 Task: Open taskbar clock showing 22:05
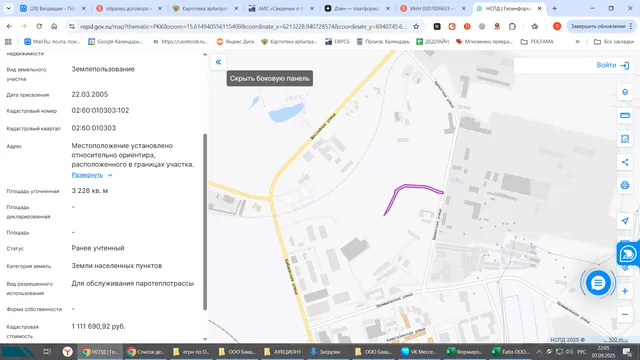tap(603, 351)
